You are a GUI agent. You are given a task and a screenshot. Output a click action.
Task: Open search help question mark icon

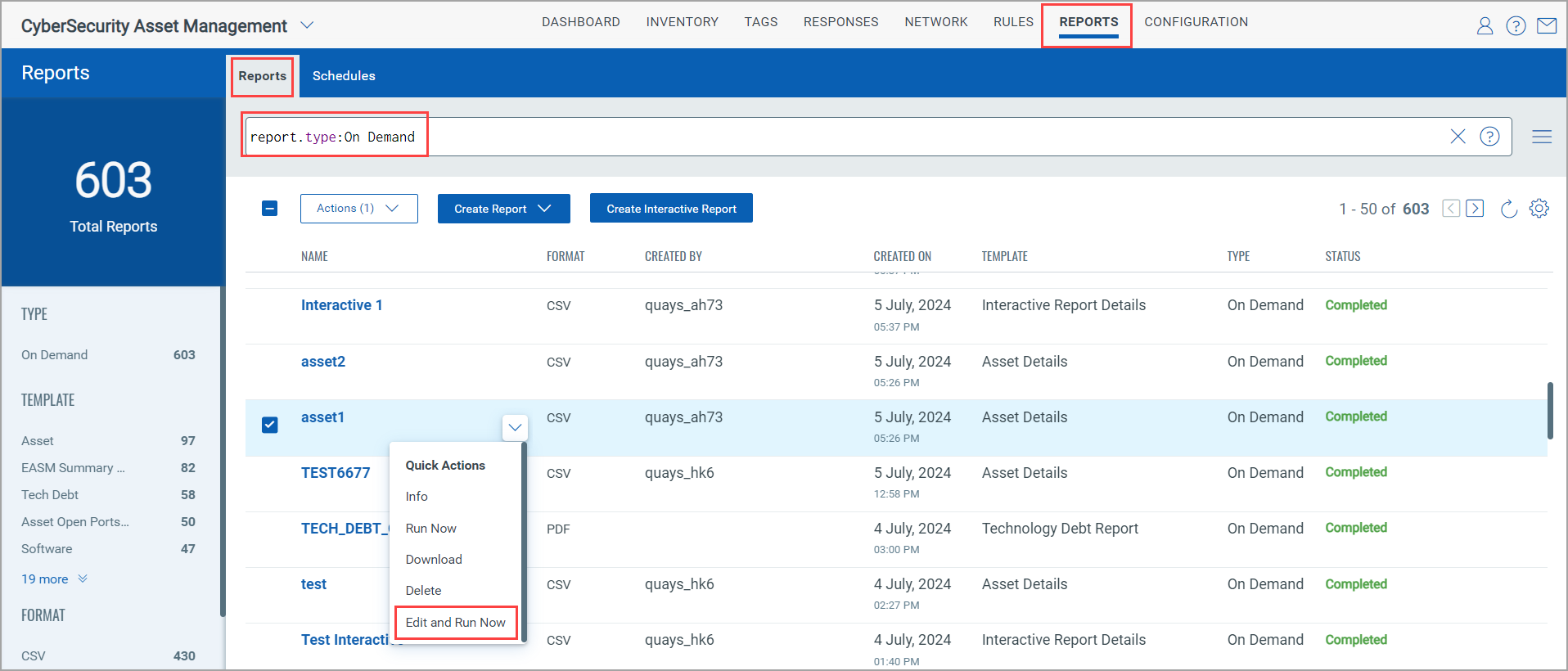(x=1489, y=137)
